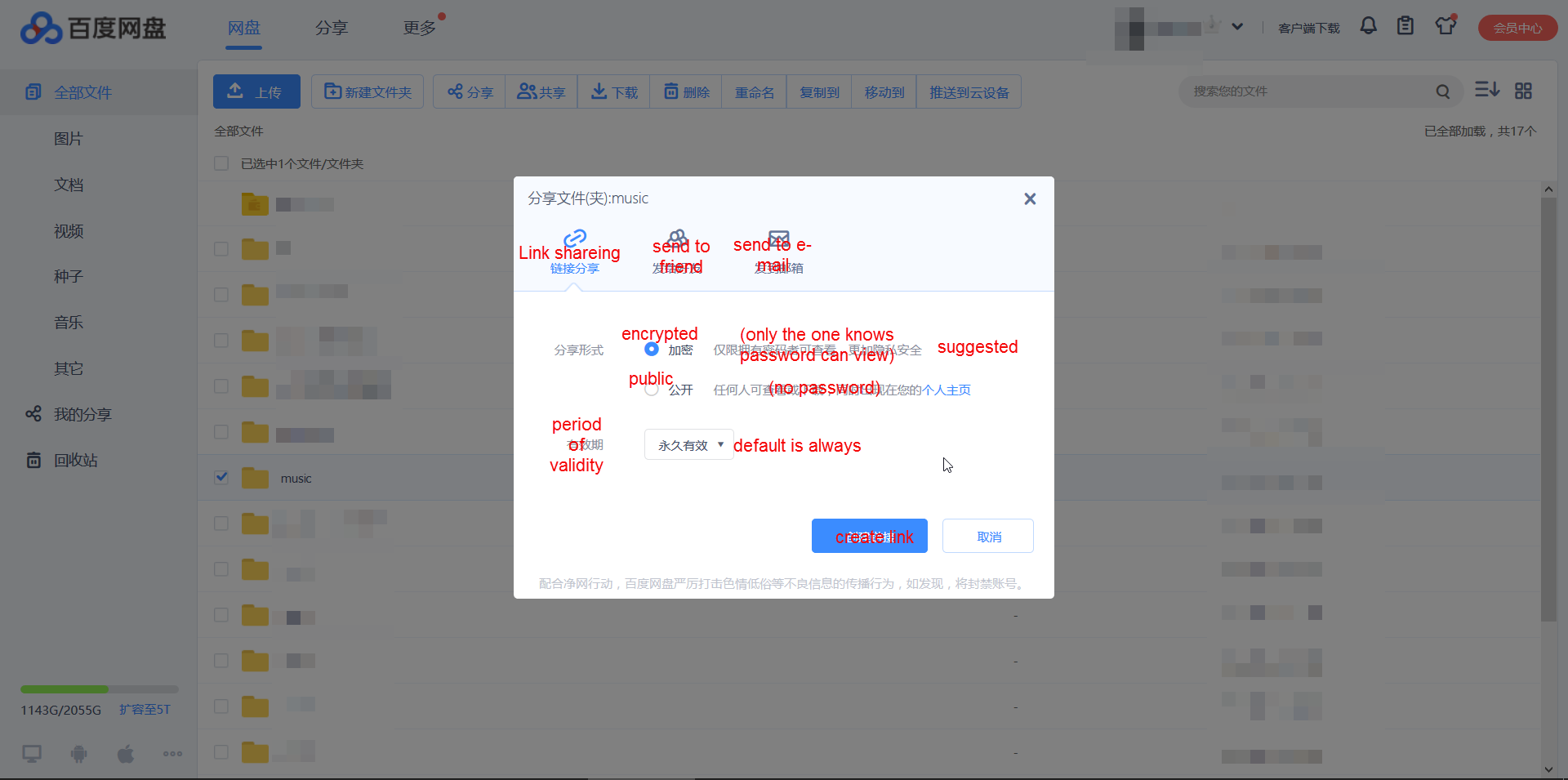Click 会员中心 member center button

[x=1517, y=28]
